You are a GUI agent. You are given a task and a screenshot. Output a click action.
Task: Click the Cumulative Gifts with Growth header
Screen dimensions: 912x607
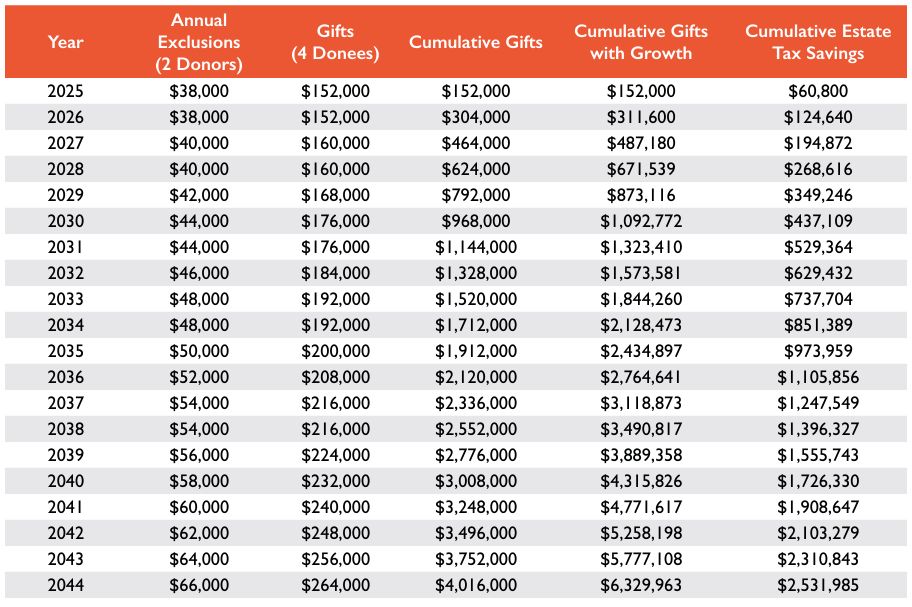click(x=641, y=42)
